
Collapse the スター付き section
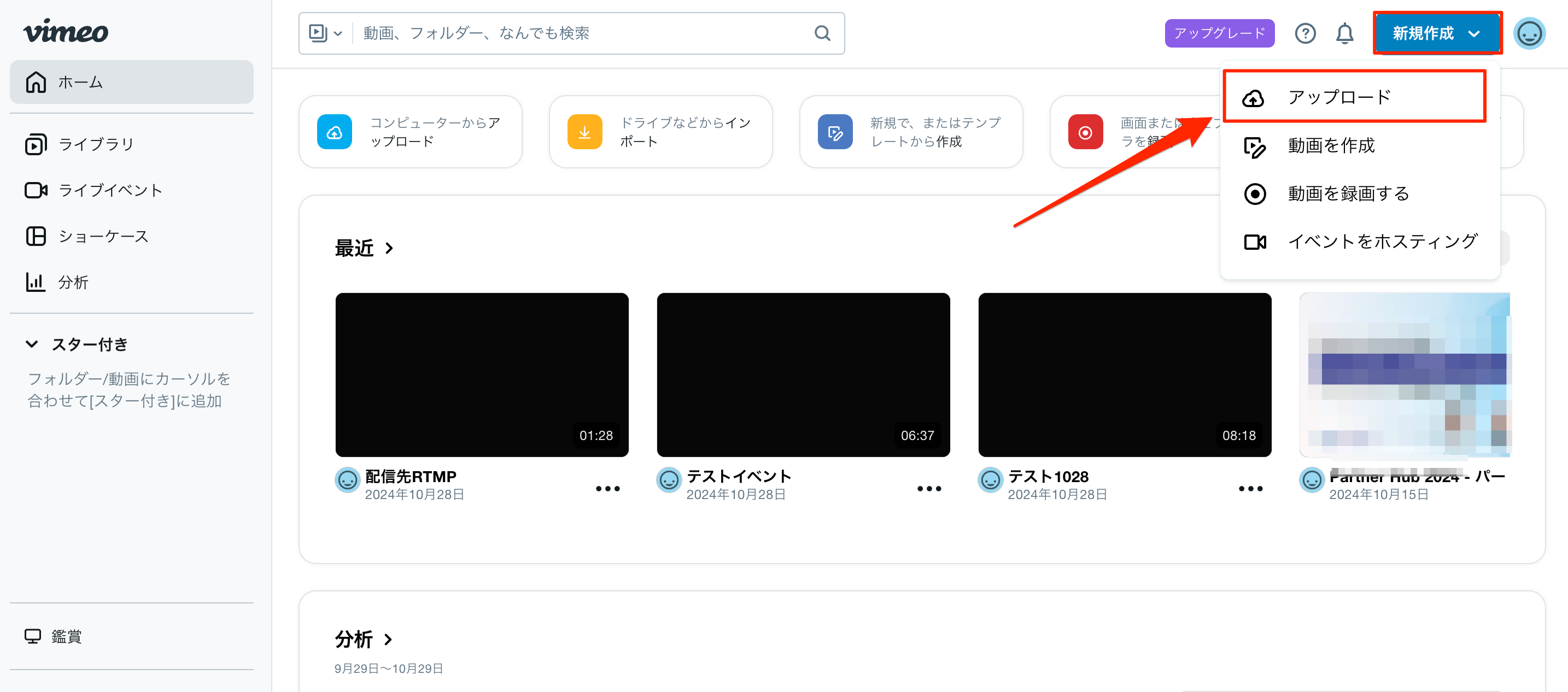pos(32,344)
